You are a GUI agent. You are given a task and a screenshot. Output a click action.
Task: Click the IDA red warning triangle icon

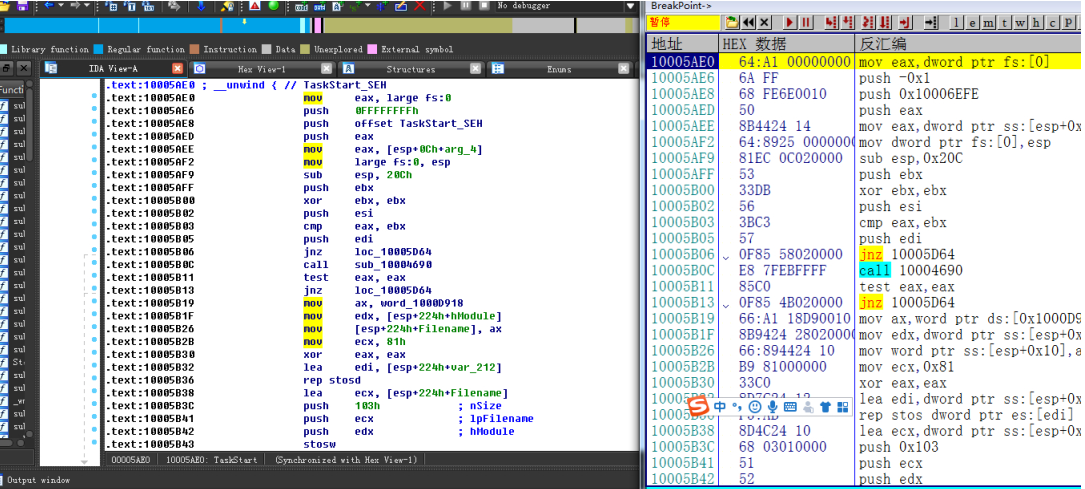255,6
